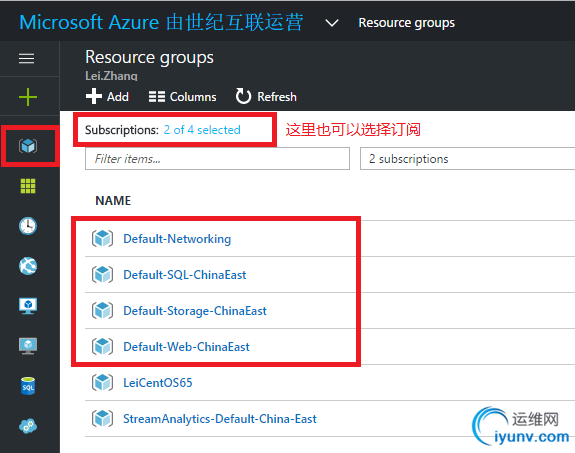Open the hamburger menu in the sidebar
The width and height of the screenshot is (575, 453).
click(x=27, y=58)
